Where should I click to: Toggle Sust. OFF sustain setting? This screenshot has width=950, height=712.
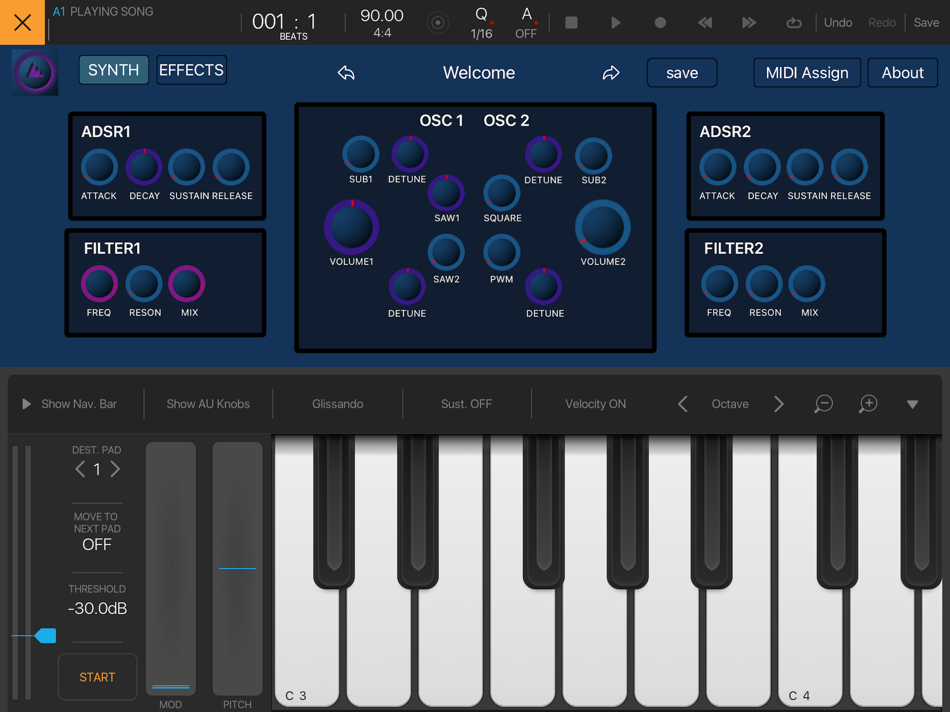coord(466,404)
